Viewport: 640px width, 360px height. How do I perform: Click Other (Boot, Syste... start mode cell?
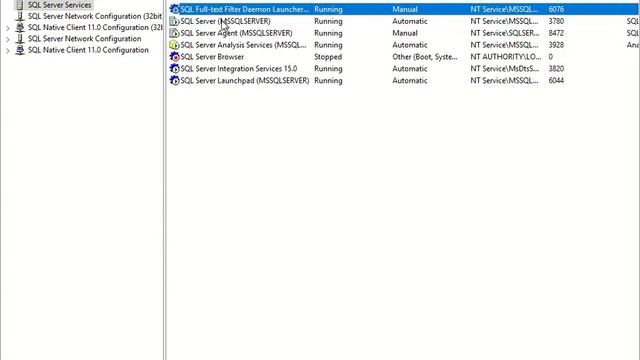(x=425, y=57)
